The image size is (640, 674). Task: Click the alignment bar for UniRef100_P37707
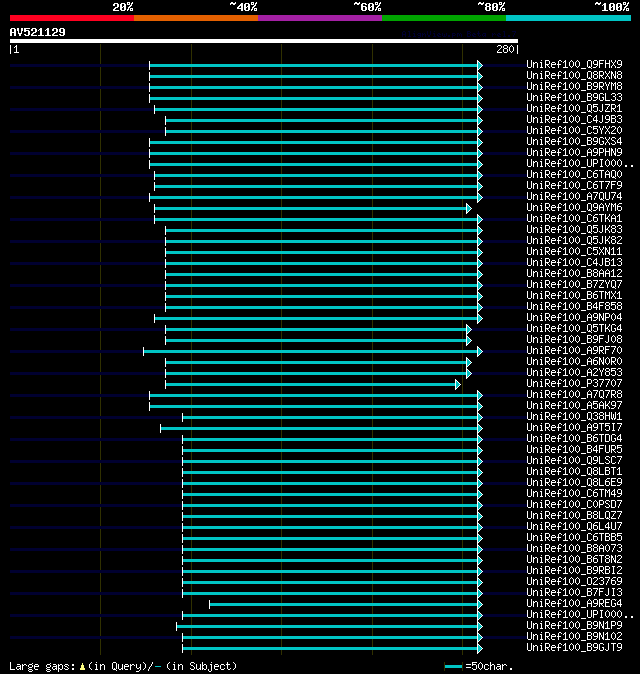[313, 384]
